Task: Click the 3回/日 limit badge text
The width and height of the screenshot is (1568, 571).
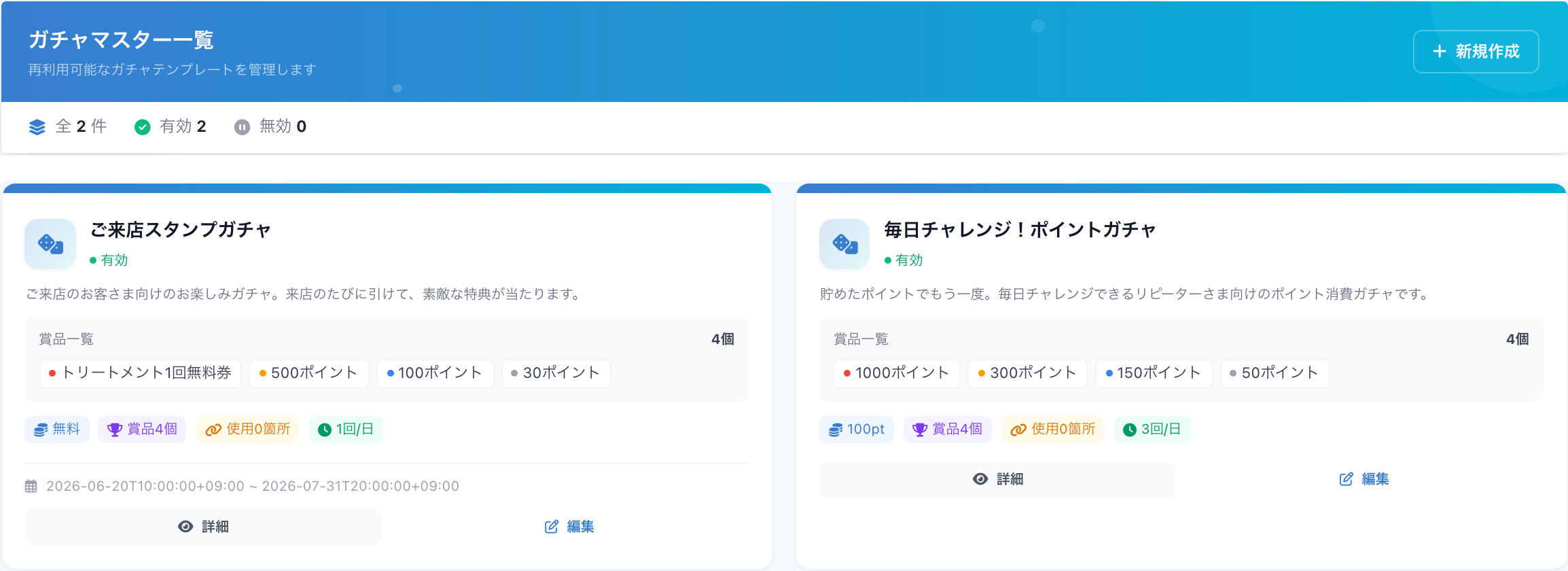Action: [x=1161, y=429]
